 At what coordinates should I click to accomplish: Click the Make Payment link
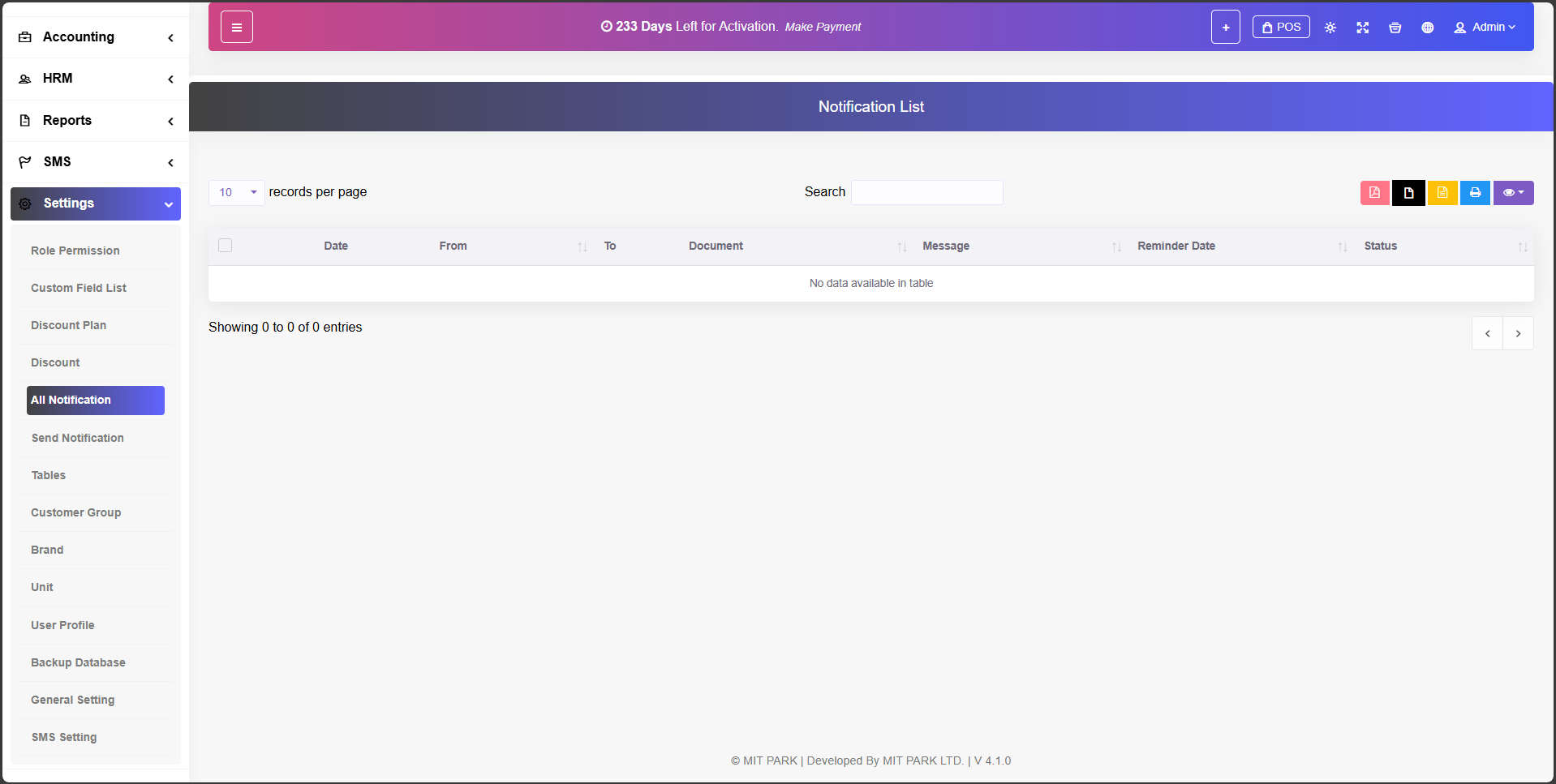(x=823, y=27)
